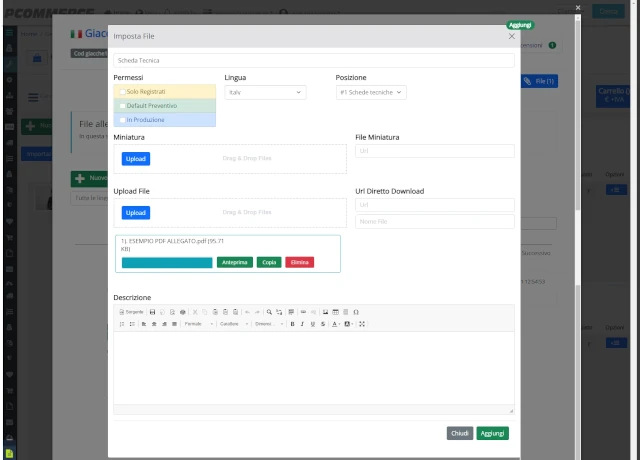Click the Replace icon in editor toolbar
Screen dimensions: 640x460
(279, 312)
